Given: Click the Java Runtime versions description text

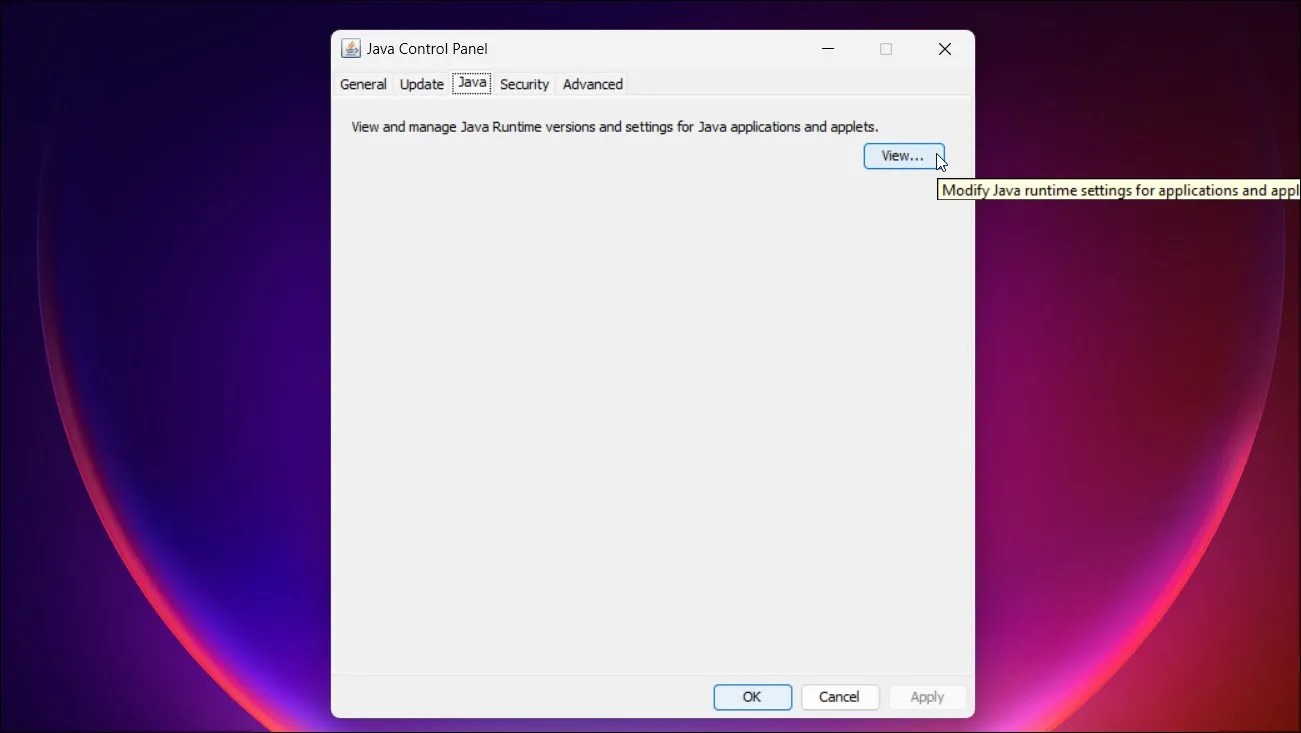Looking at the screenshot, I should pos(614,127).
